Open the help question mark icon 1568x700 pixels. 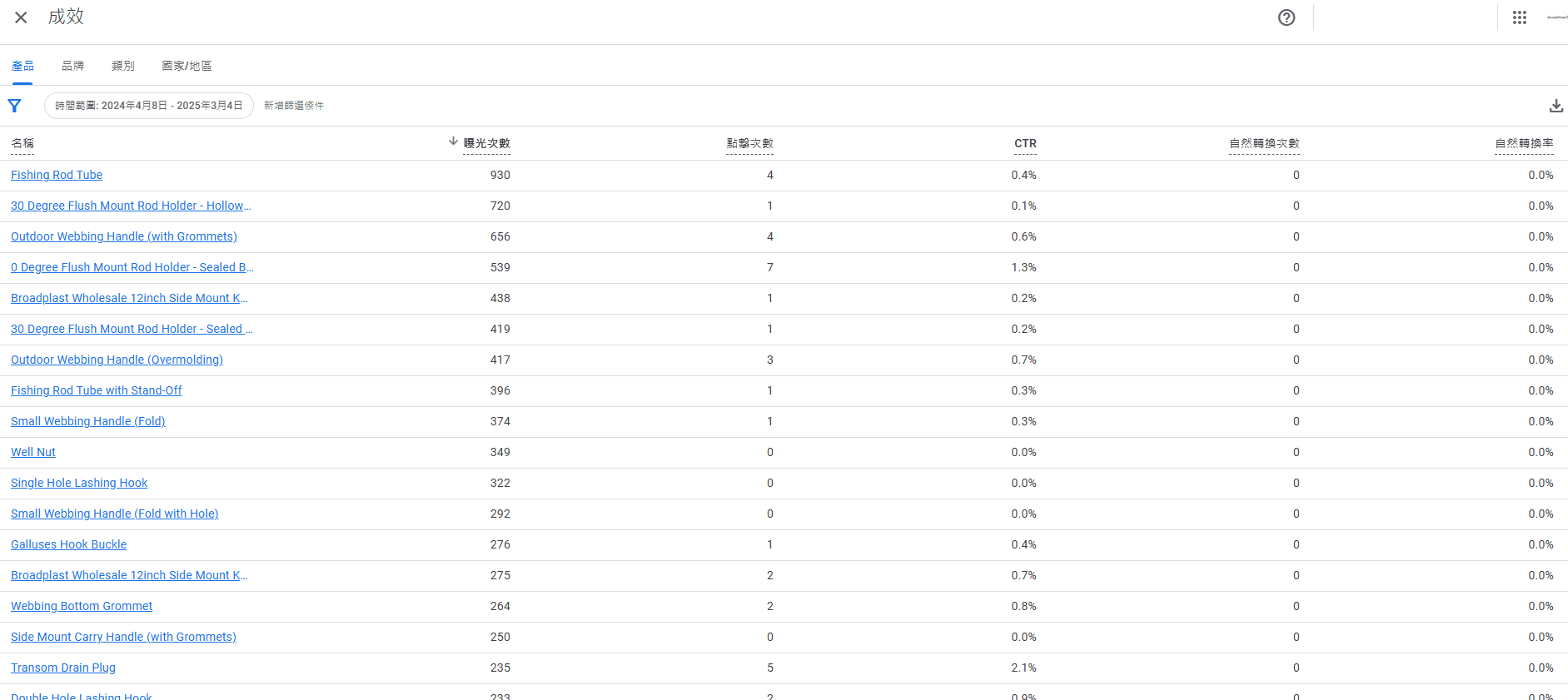click(x=1287, y=17)
